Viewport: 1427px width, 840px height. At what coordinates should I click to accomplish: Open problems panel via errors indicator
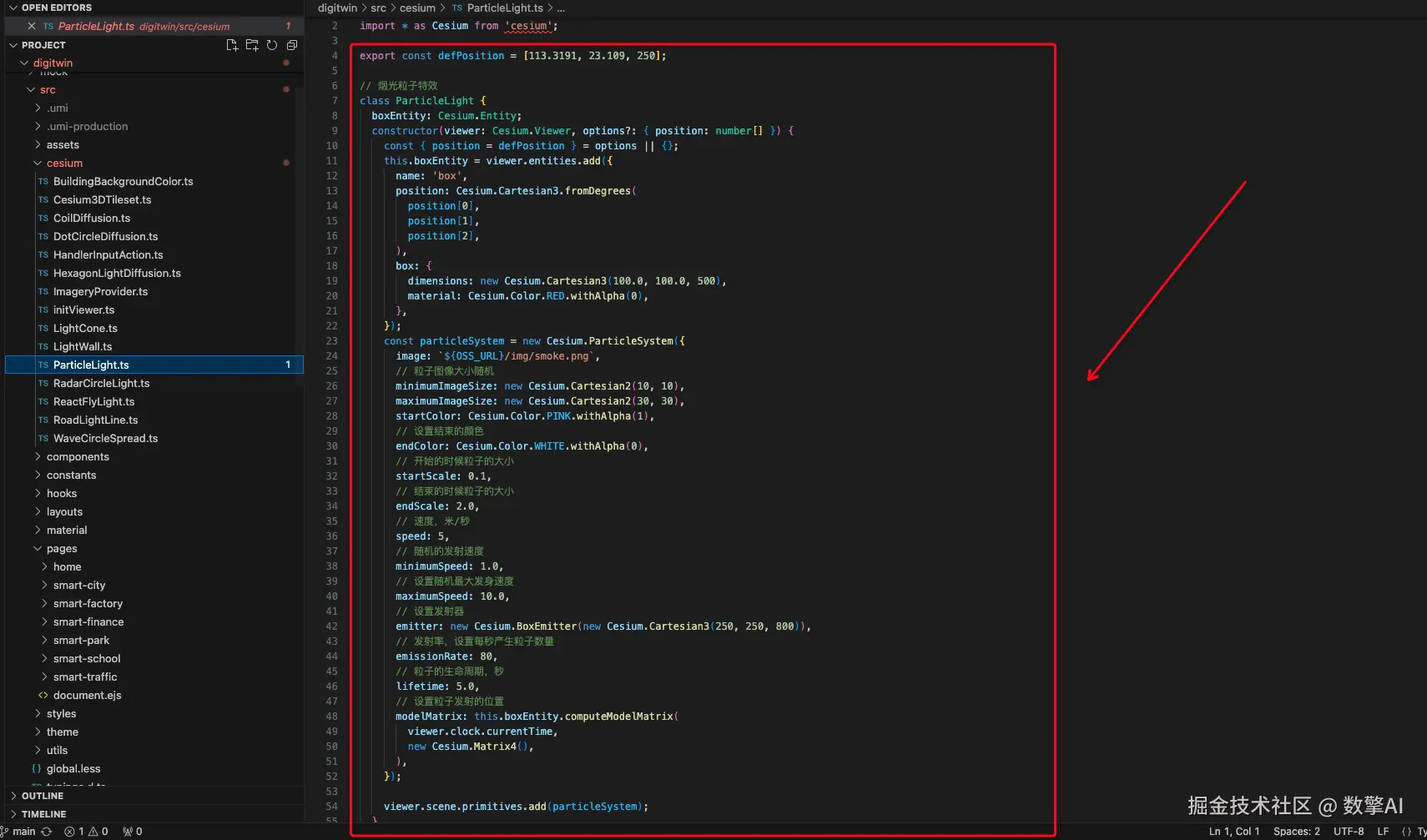pyautogui.click(x=87, y=832)
